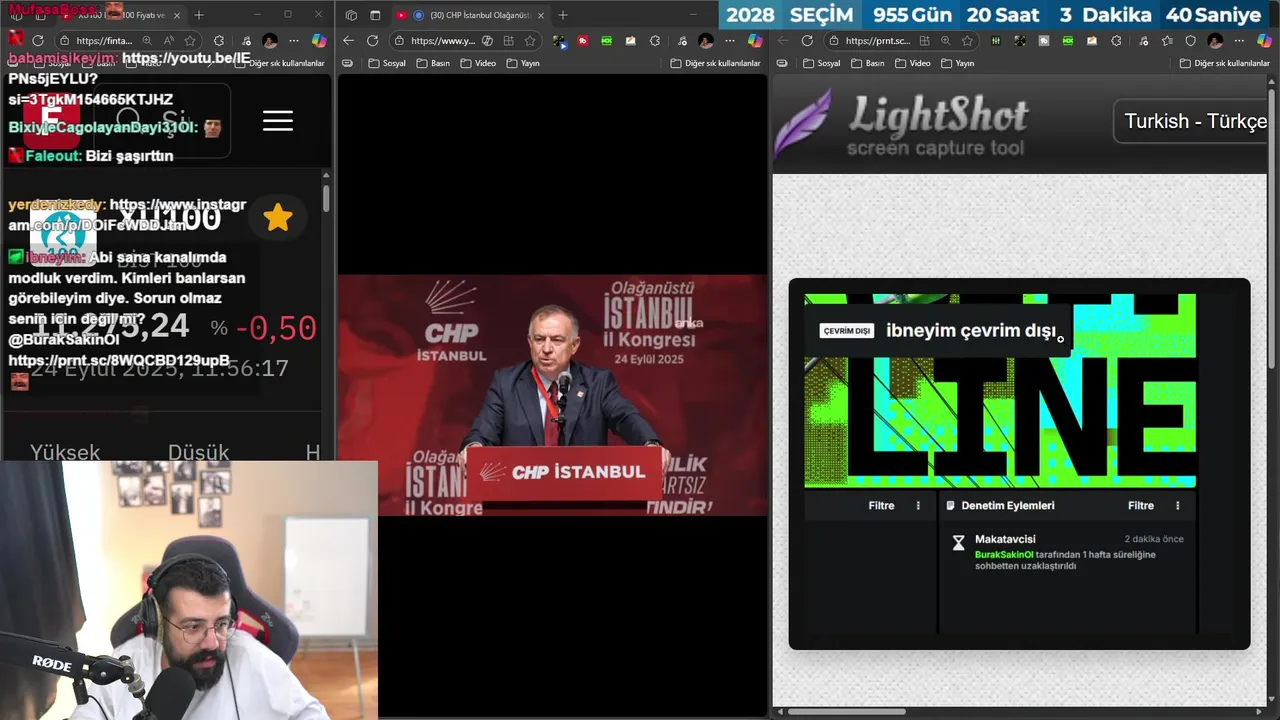The width and height of the screenshot is (1280, 720).
Task: Click the left window's address bar
Action: pyautogui.click(x=128, y=41)
